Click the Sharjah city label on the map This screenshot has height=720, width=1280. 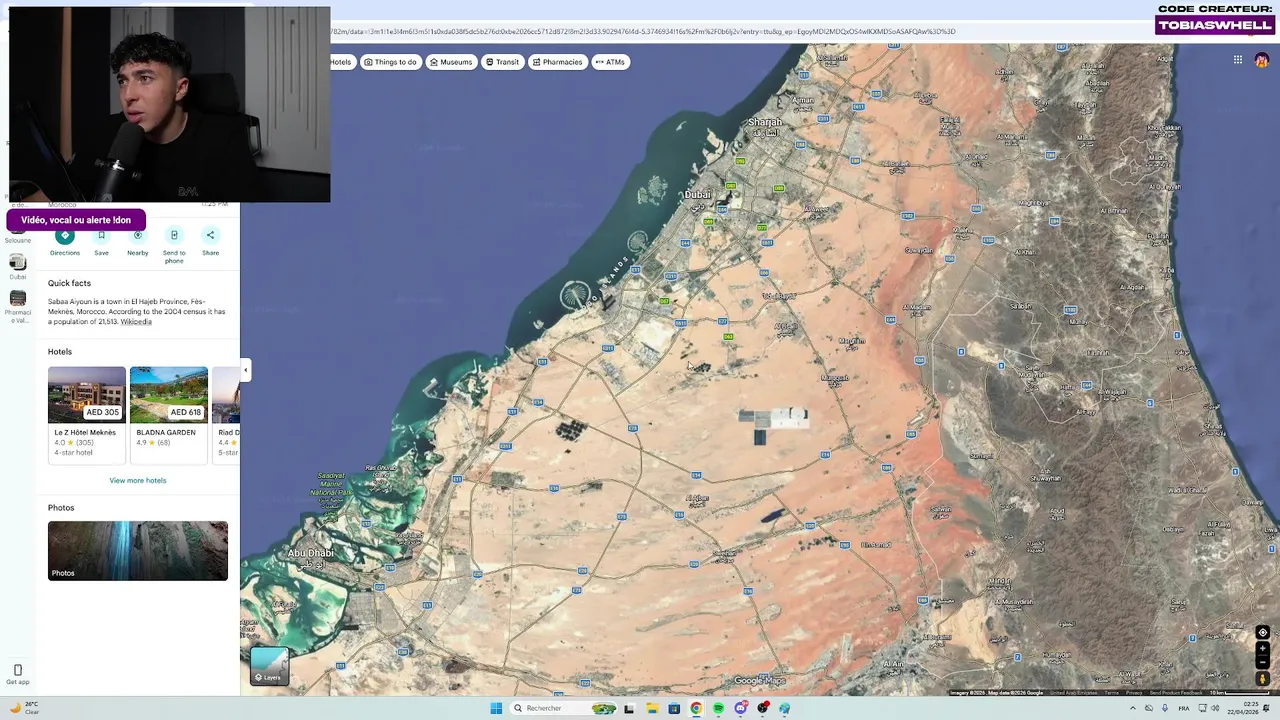click(764, 122)
